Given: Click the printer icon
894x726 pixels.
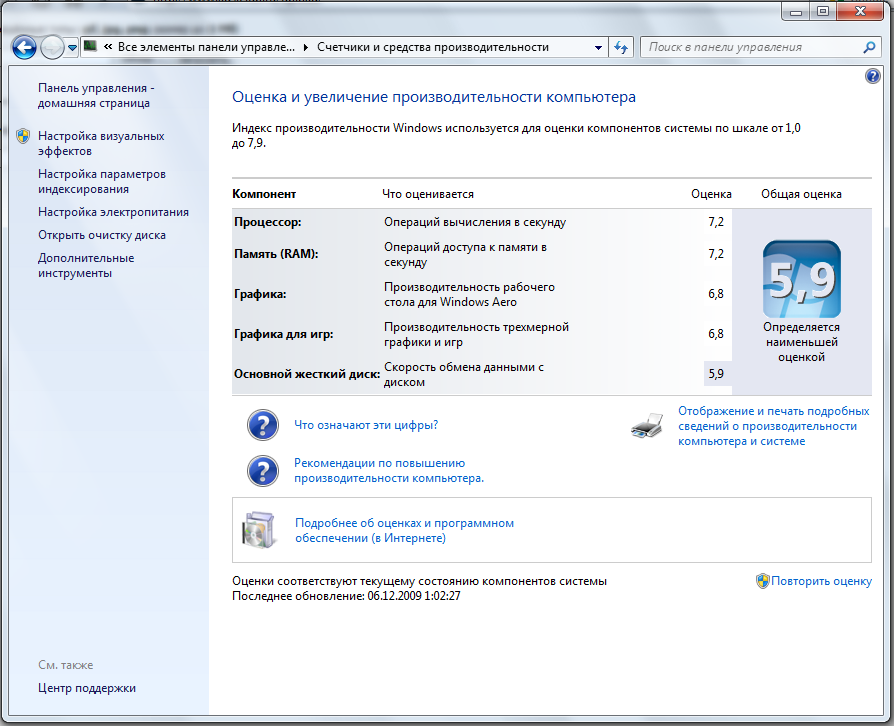Looking at the screenshot, I should click(x=647, y=425).
